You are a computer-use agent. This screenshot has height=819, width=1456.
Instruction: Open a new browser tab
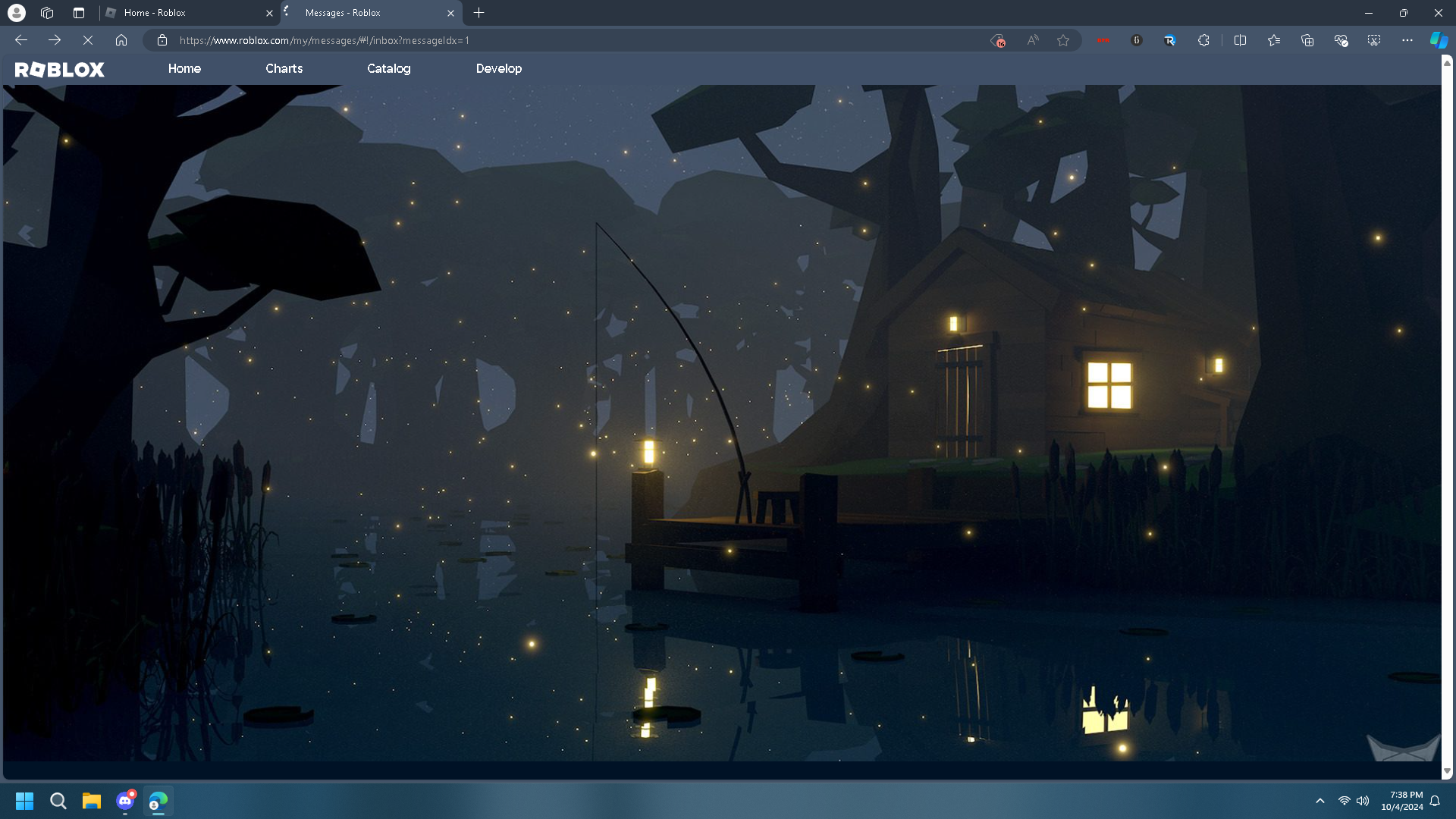[479, 13]
